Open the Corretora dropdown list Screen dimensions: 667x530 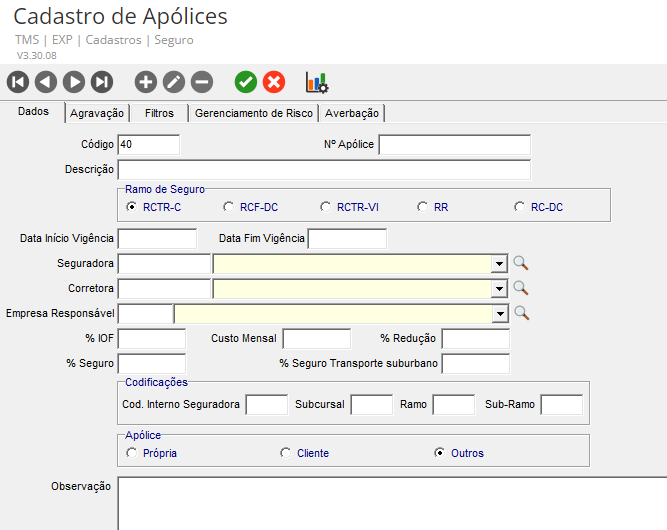coord(498,289)
